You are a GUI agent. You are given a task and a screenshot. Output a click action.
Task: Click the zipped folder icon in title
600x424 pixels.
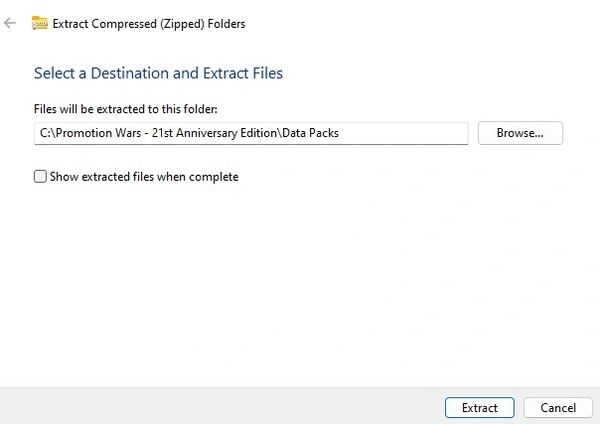(40, 23)
